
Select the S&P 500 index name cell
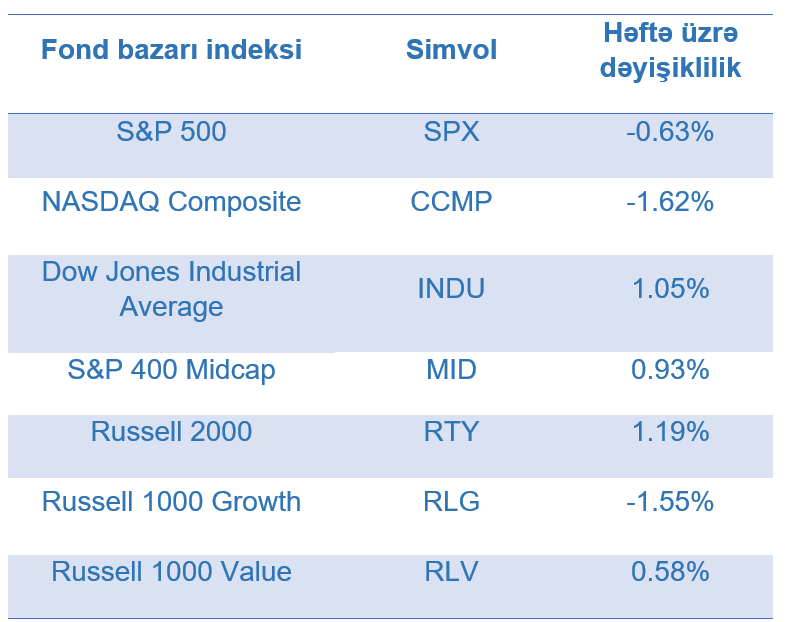[x=171, y=131]
